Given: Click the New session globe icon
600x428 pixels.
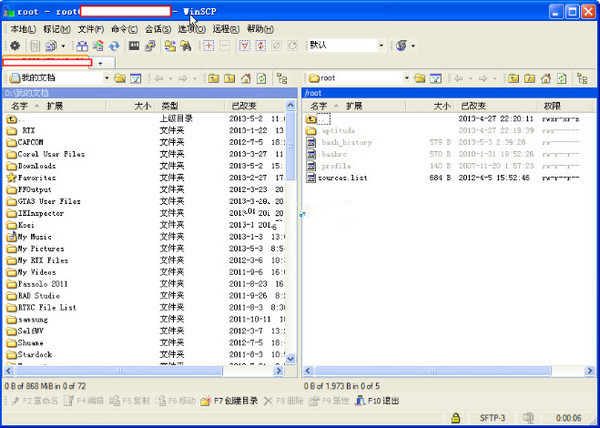Looking at the screenshot, I should point(401,46).
